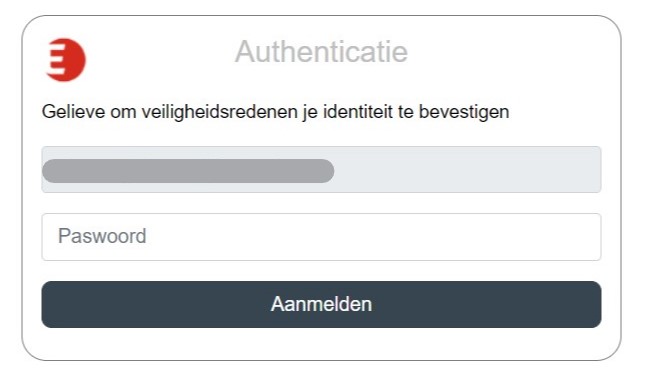The height and width of the screenshot is (381, 649).
Task: Click blank card area below Aanmelden button
Action: pyautogui.click(x=321, y=343)
